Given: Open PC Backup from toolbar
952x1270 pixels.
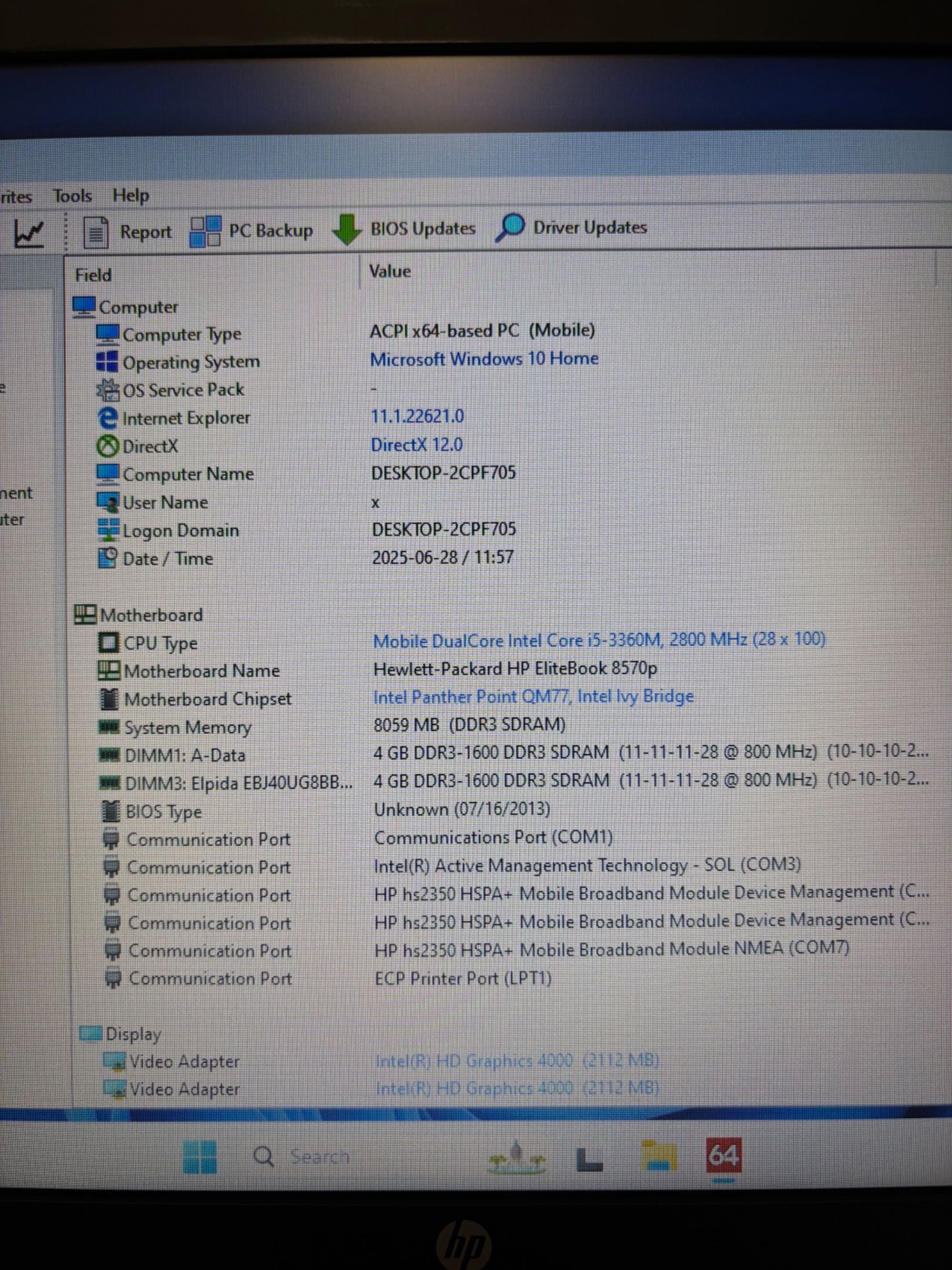Looking at the screenshot, I should (x=251, y=231).
